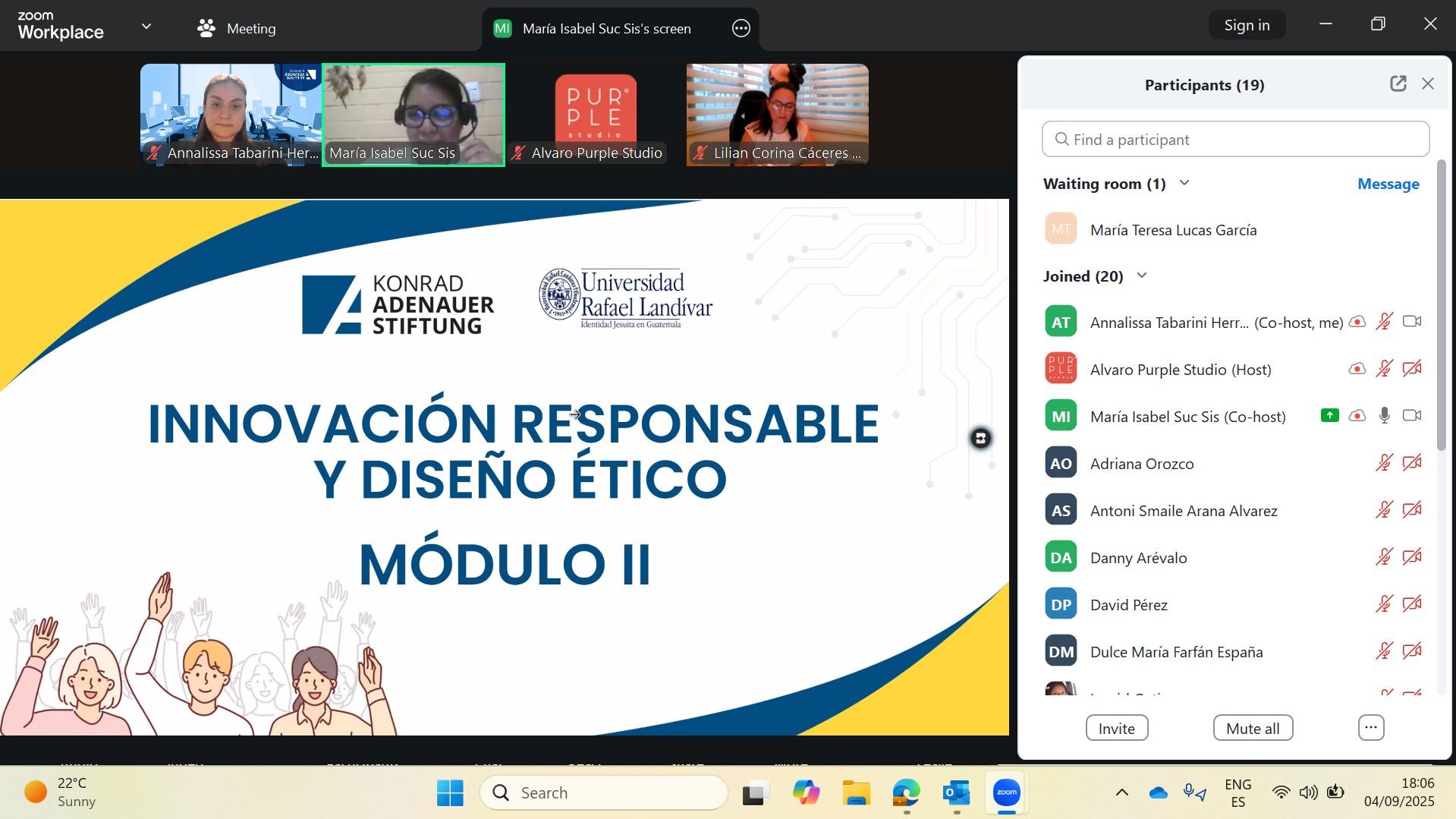This screenshot has width=1456, height=819.
Task: Click the recording icon next to Alvaro Purple Studio
Action: 1357,369
